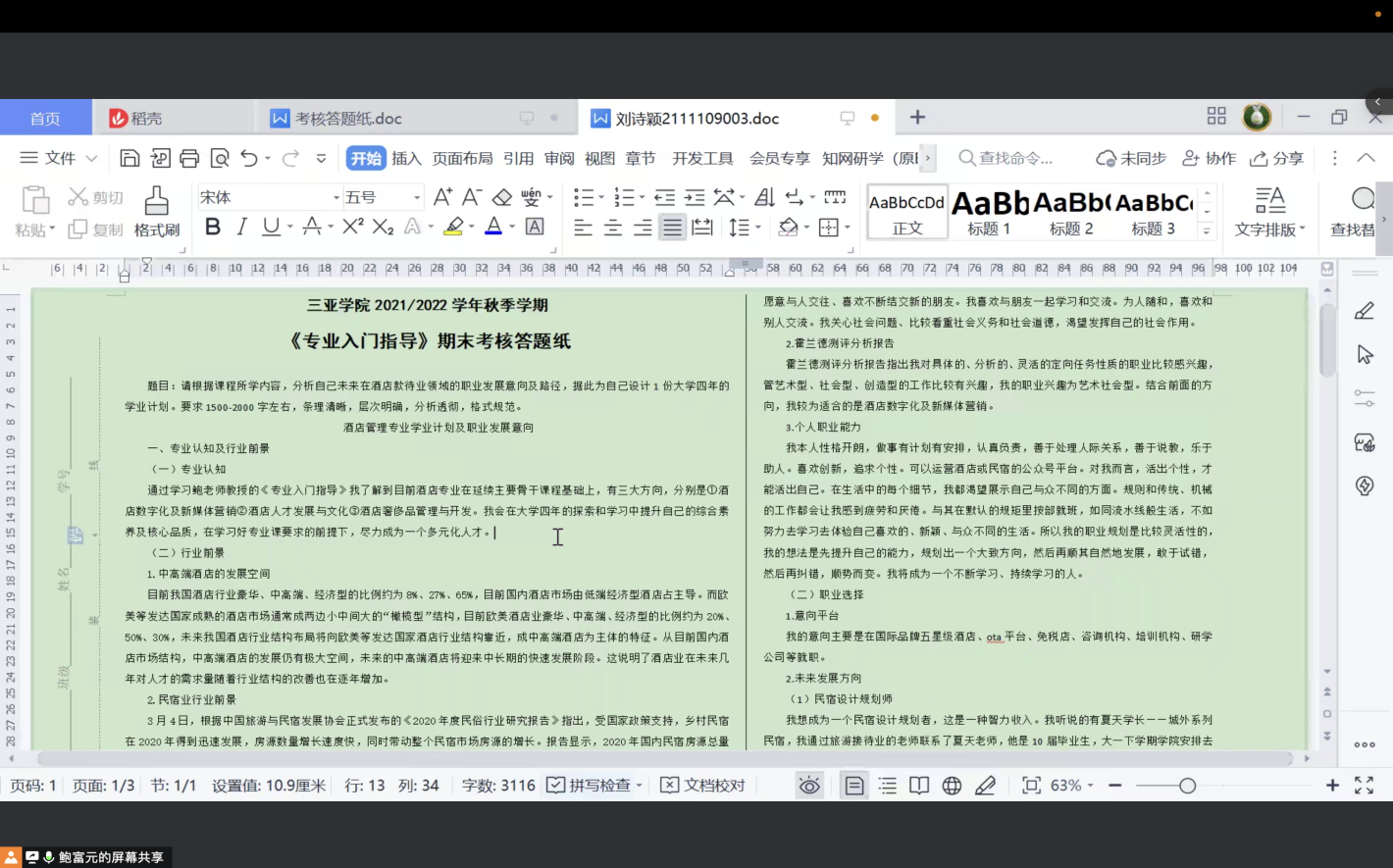Open the 63% zoom level dropdown
This screenshot has width=1393, height=868.
coord(1072,786)
